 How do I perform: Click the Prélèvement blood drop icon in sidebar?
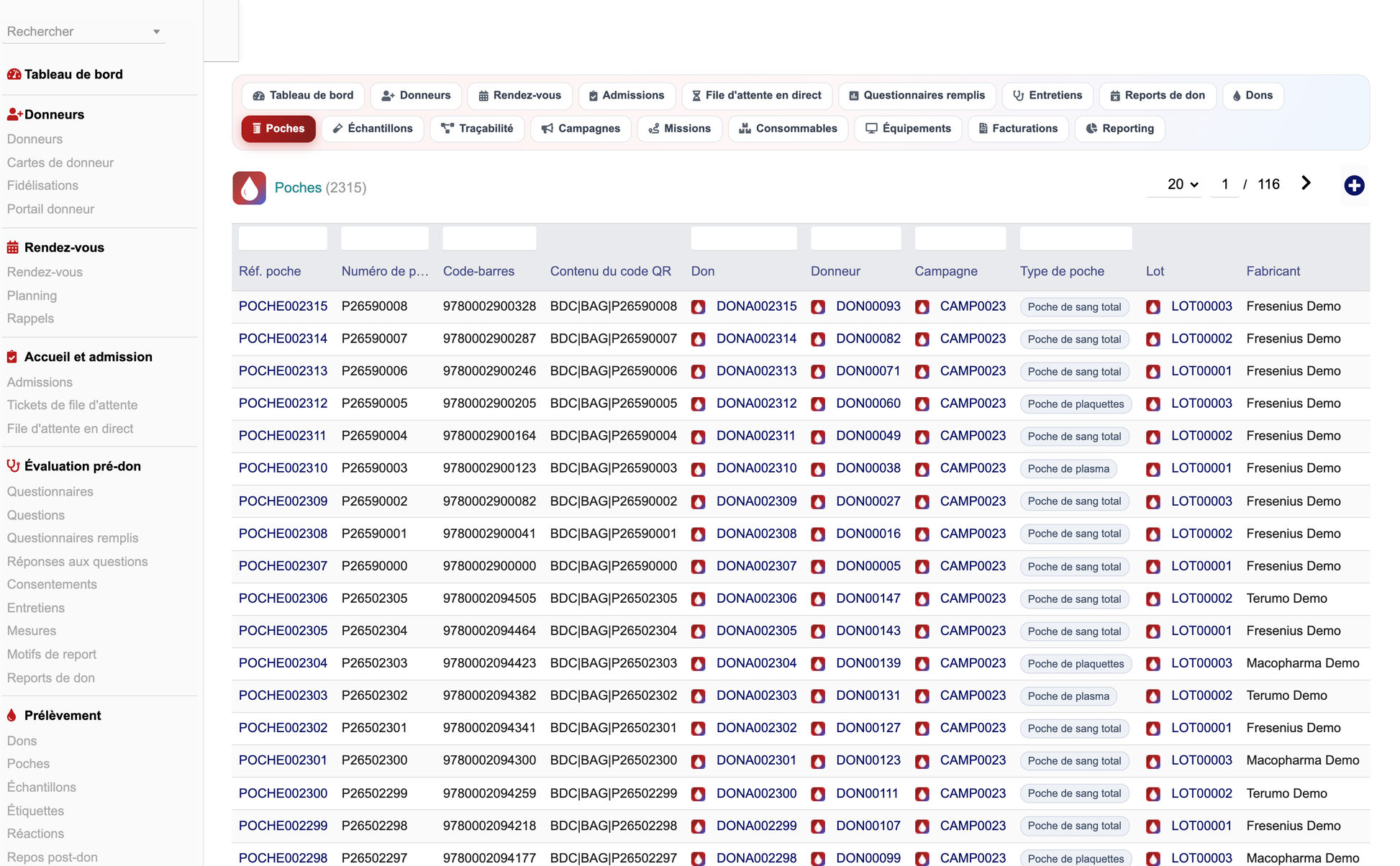pos(12,716)
